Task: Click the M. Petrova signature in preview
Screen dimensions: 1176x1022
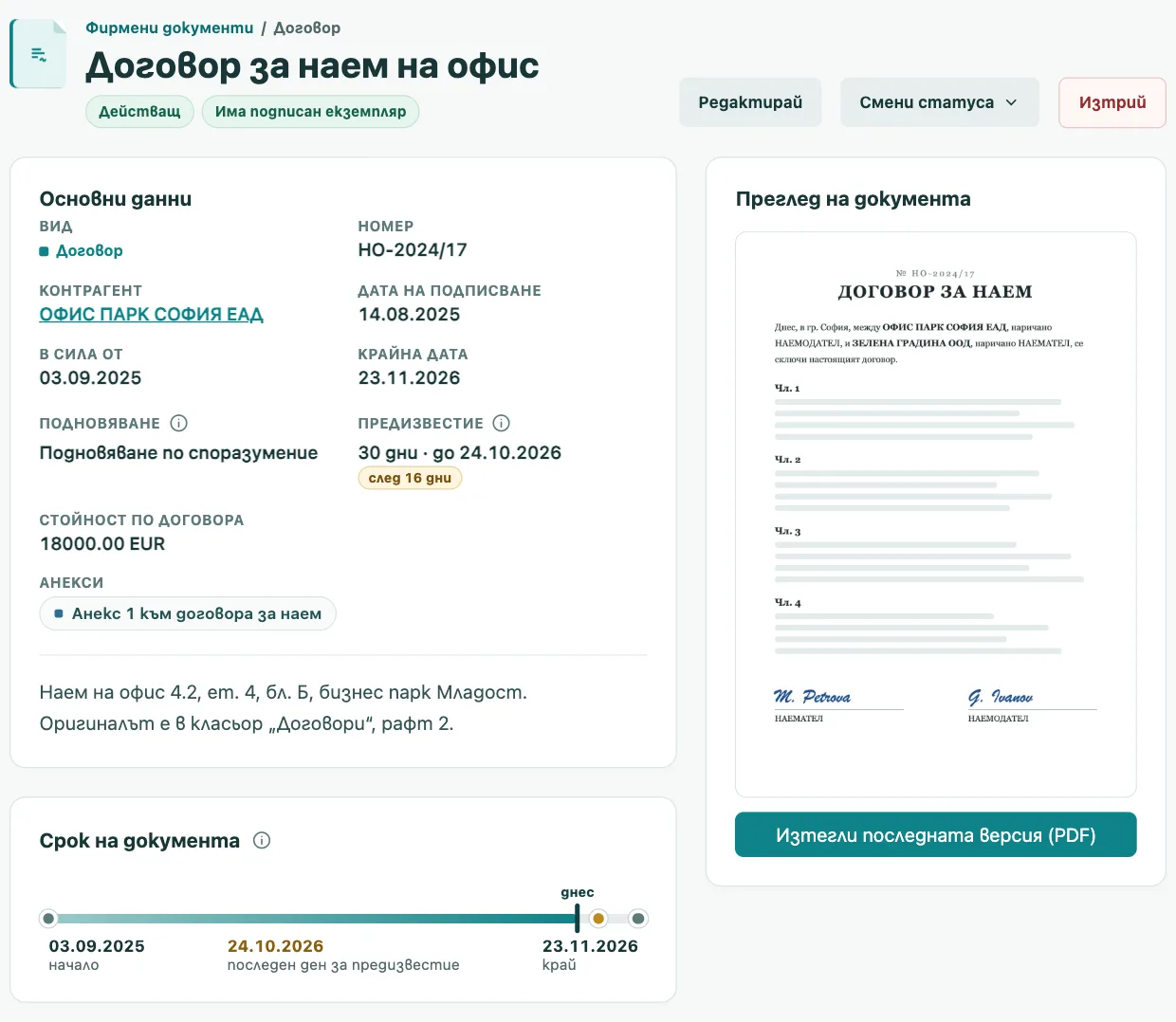Action: pyautogui.click(x=812, y=697)
